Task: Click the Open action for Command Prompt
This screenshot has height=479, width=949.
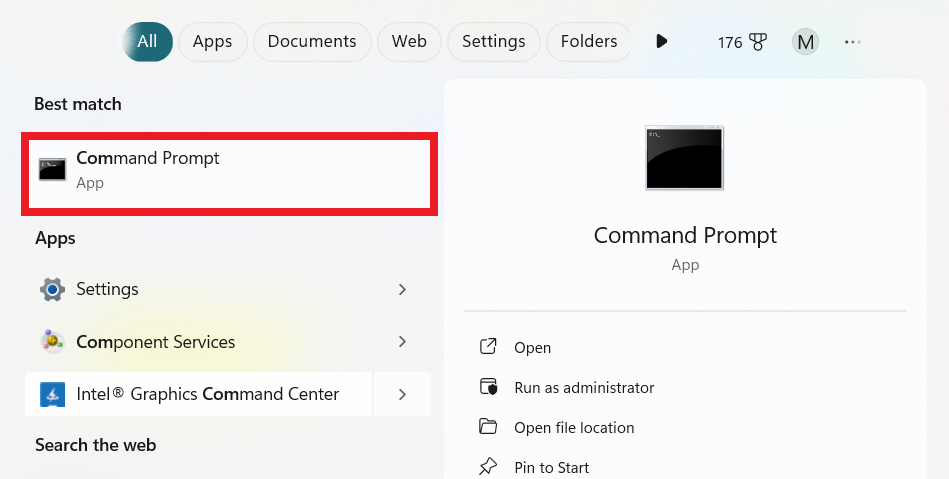Action: click(x=533, y=348)
